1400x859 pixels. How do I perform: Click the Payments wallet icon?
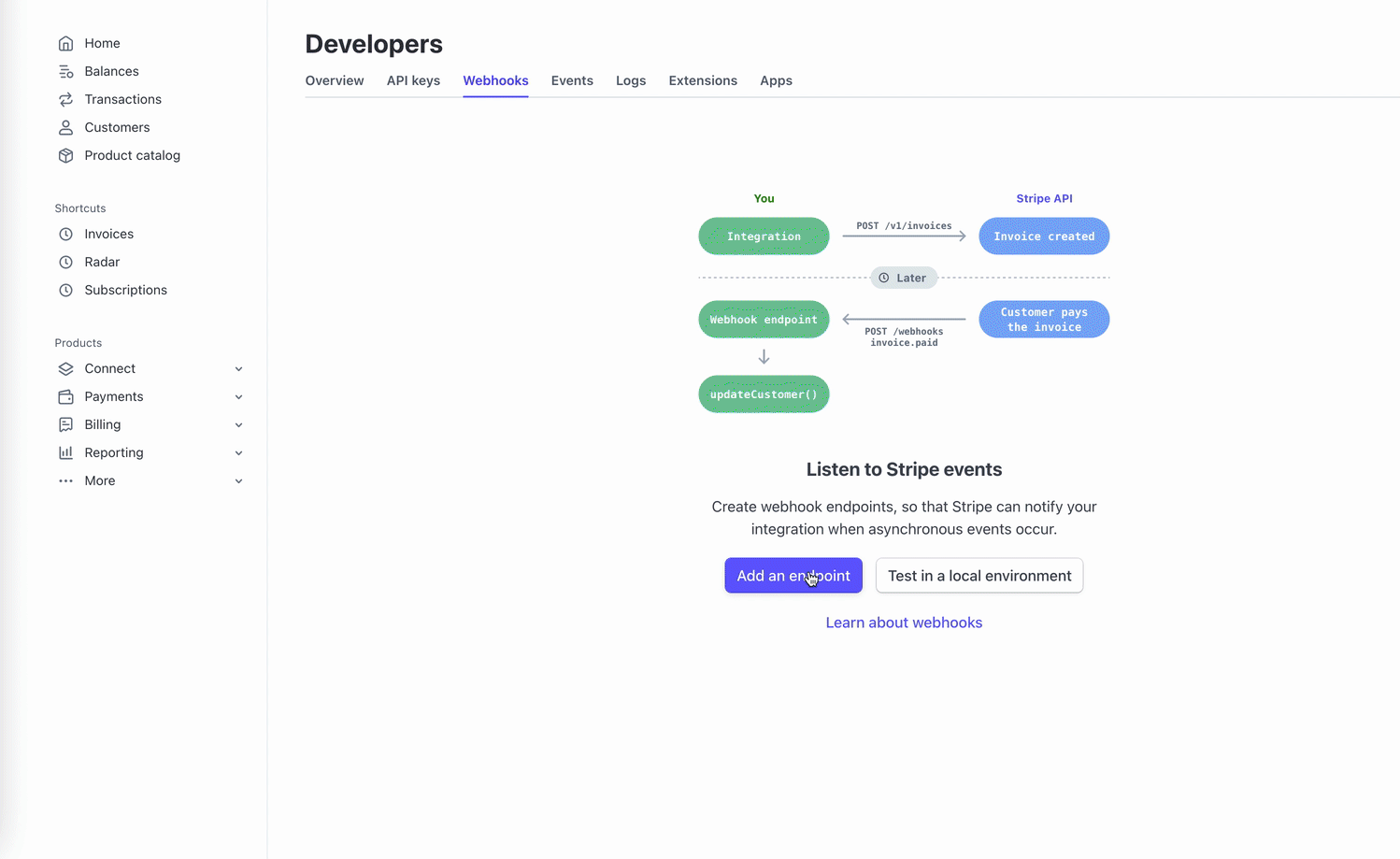(x=65, y=396)
